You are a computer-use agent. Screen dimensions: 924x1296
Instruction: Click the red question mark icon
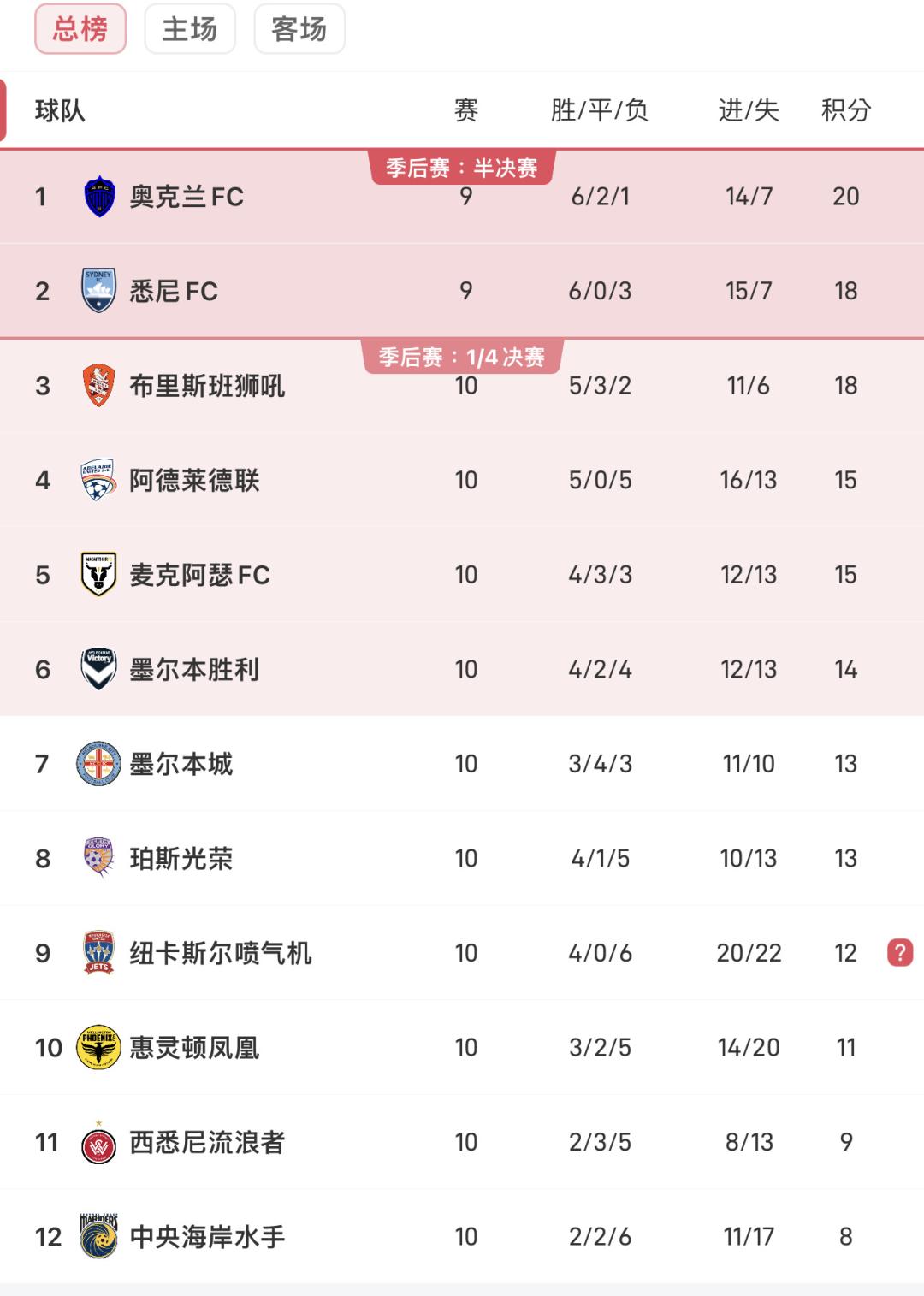pos(900,953)
